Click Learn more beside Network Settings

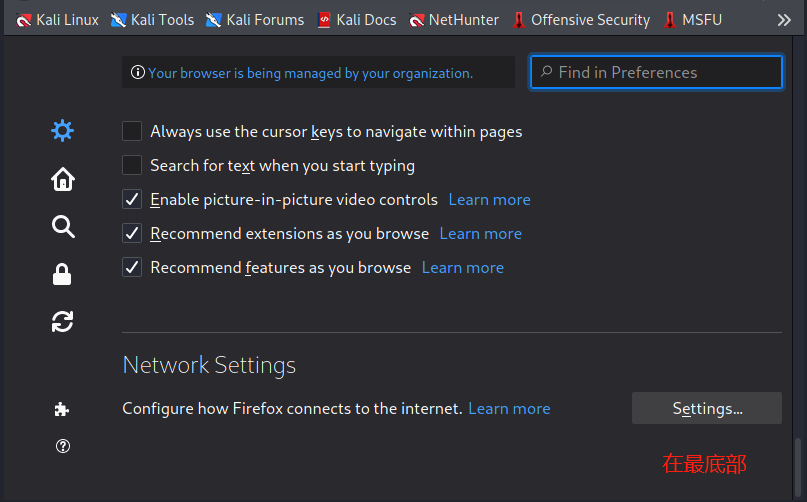point(509,409)
